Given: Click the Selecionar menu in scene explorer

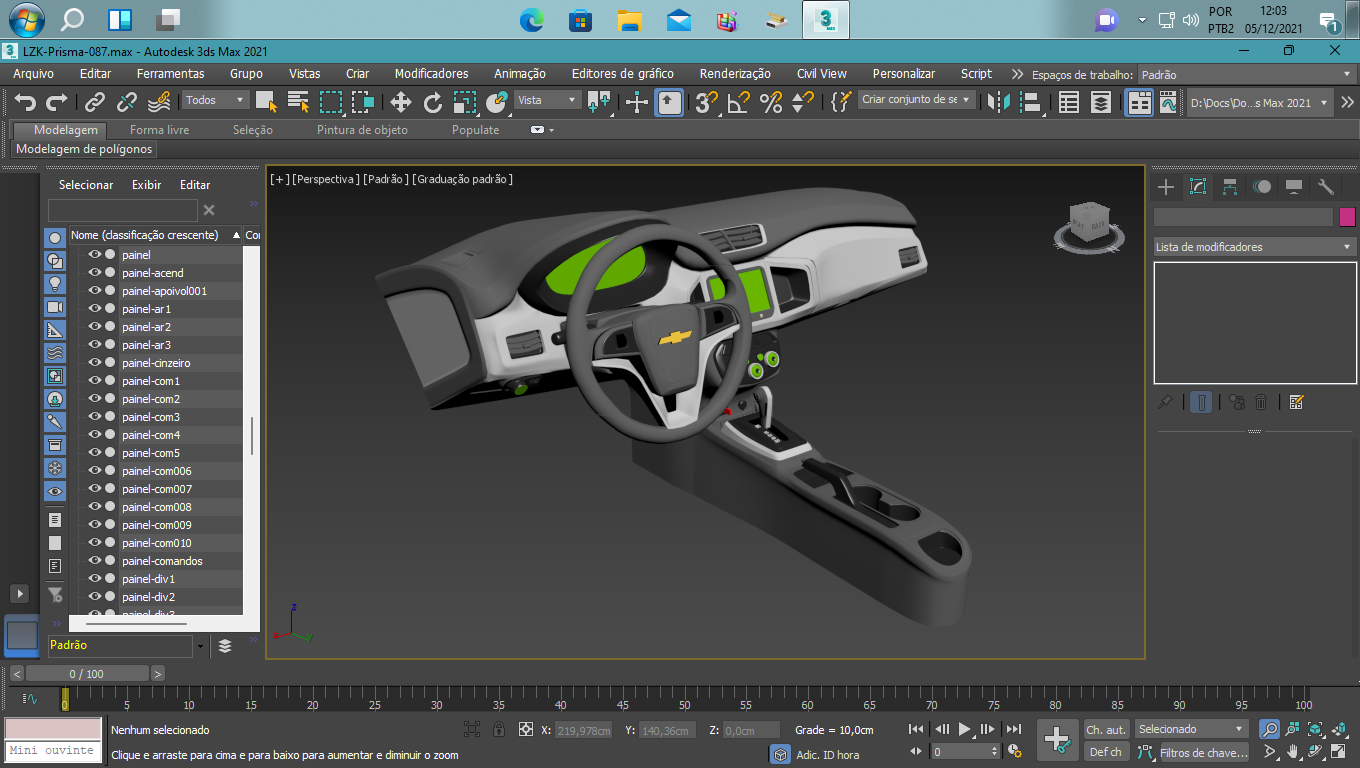Looking at the screenshot, I should tap(86, 185).
